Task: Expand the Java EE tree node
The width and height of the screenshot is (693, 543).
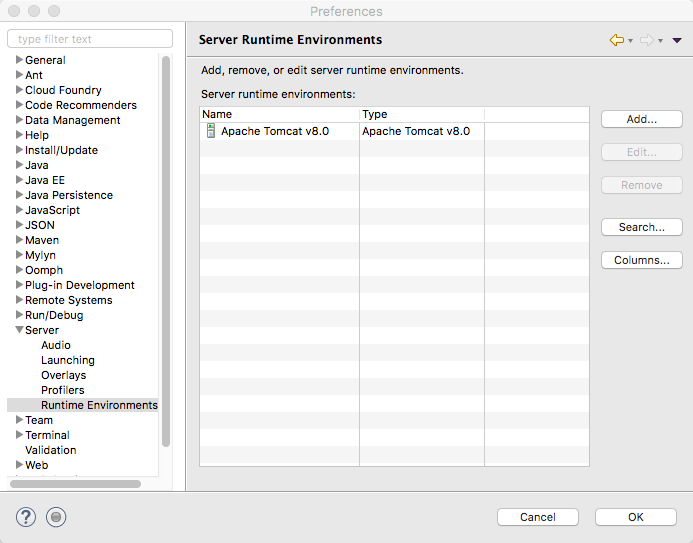Action: tap(19, 180)
